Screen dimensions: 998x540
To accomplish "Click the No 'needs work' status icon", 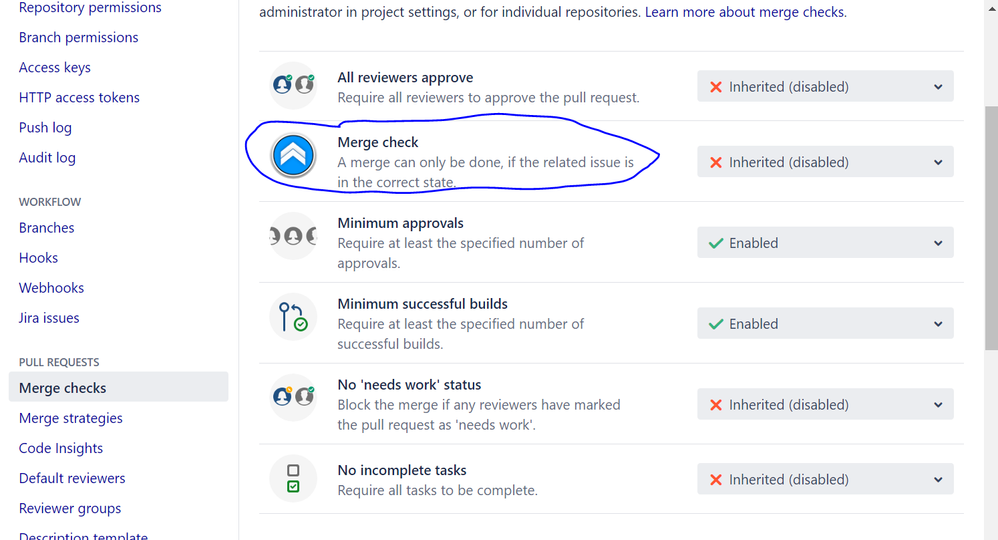I will click(x=293, y=397).
